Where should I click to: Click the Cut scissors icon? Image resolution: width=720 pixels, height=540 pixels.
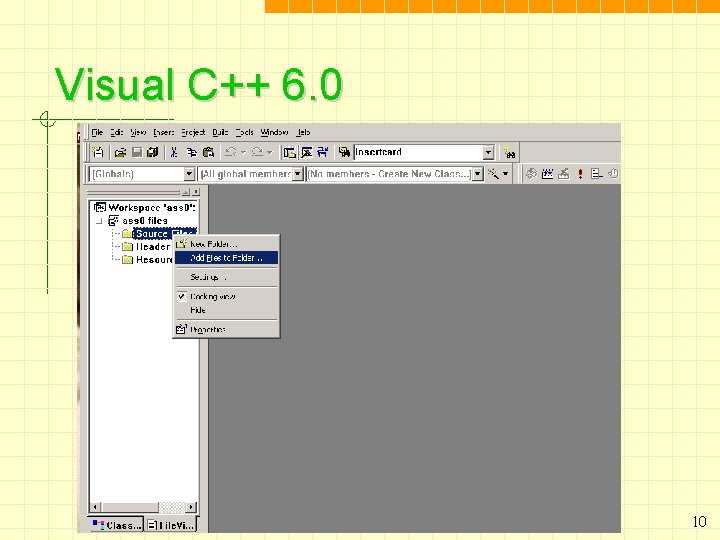(x=174, y=152)
